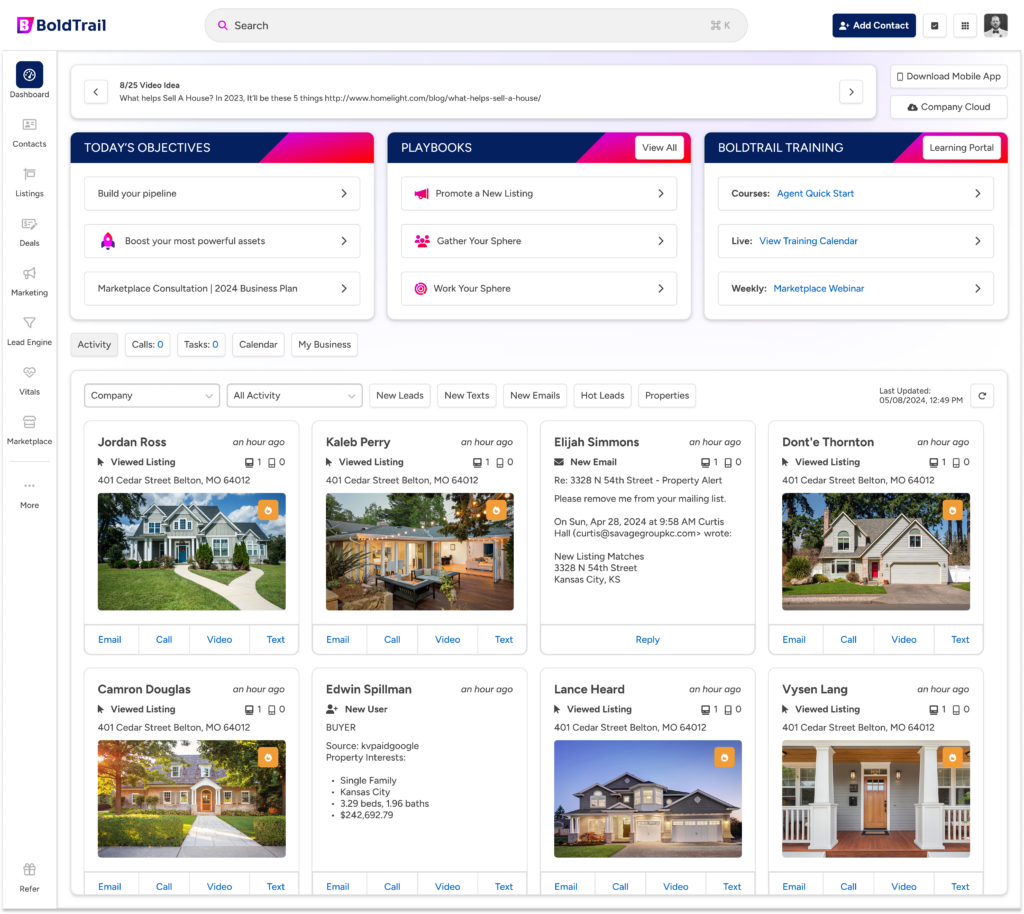Open the Agent Quick Start link
1024x914 pixels.
click(x=815, y=194)
